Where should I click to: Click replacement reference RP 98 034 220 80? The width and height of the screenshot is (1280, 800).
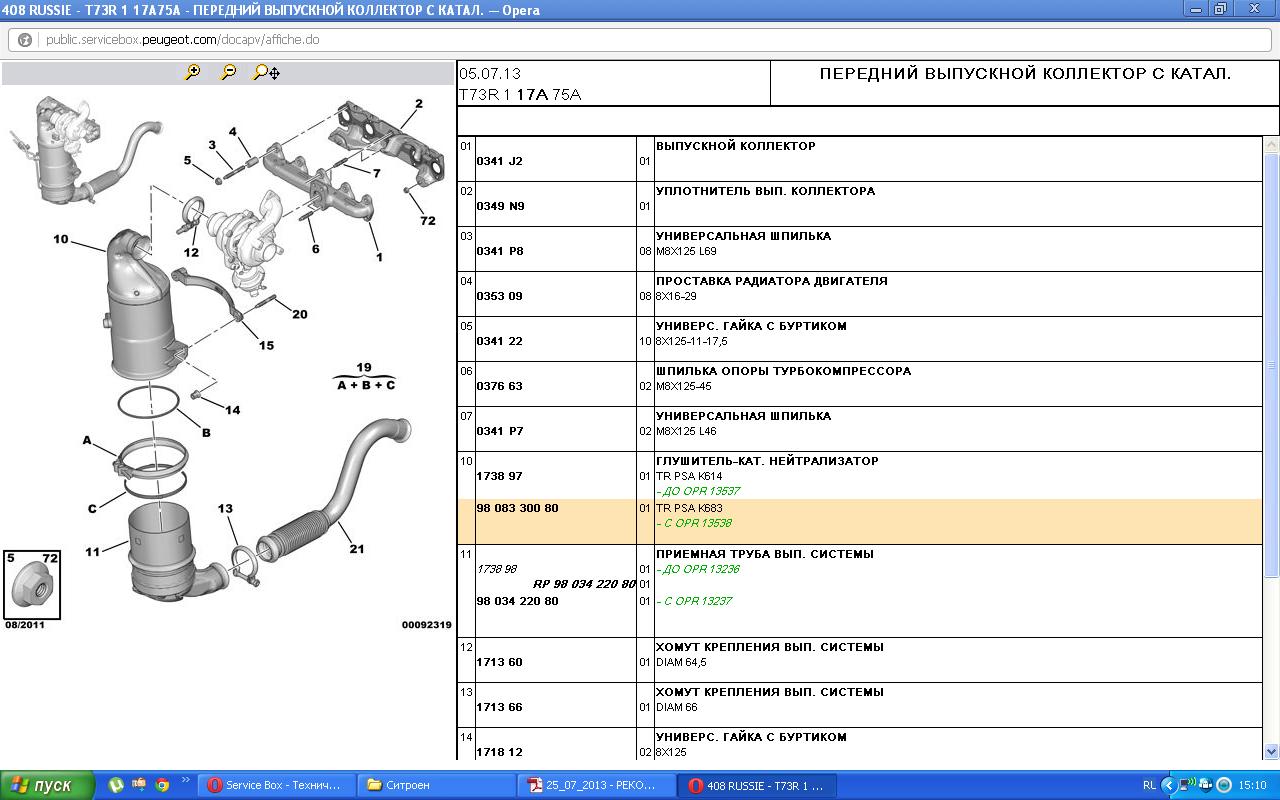point(584,584)
